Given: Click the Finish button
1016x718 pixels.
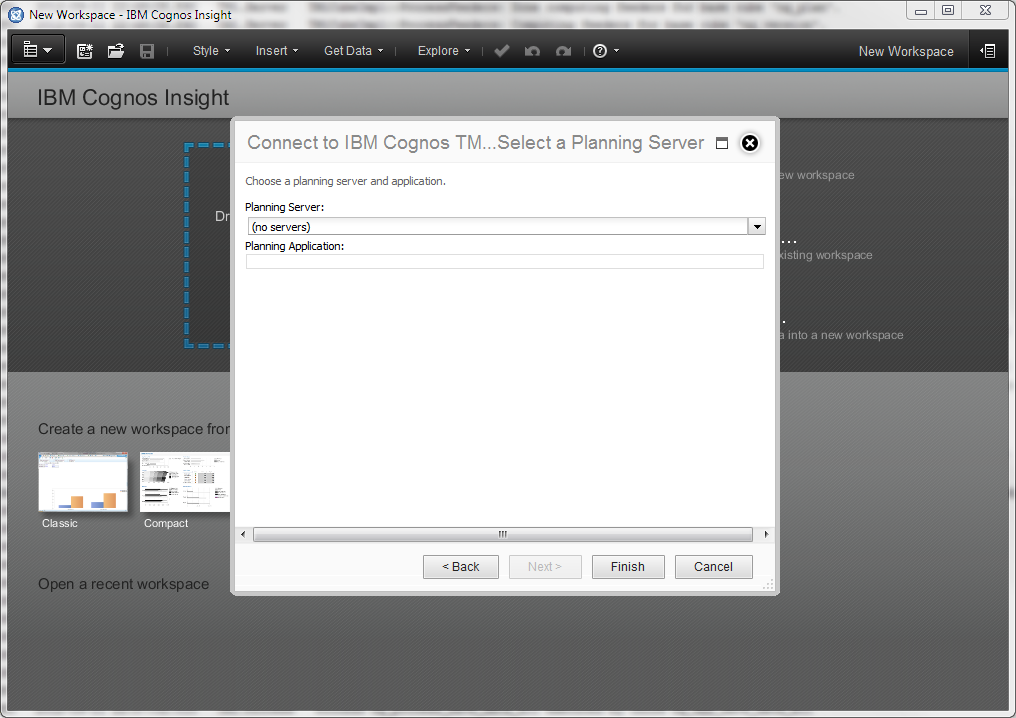Looking at the screenshot, I should click(x=628, y=567).
